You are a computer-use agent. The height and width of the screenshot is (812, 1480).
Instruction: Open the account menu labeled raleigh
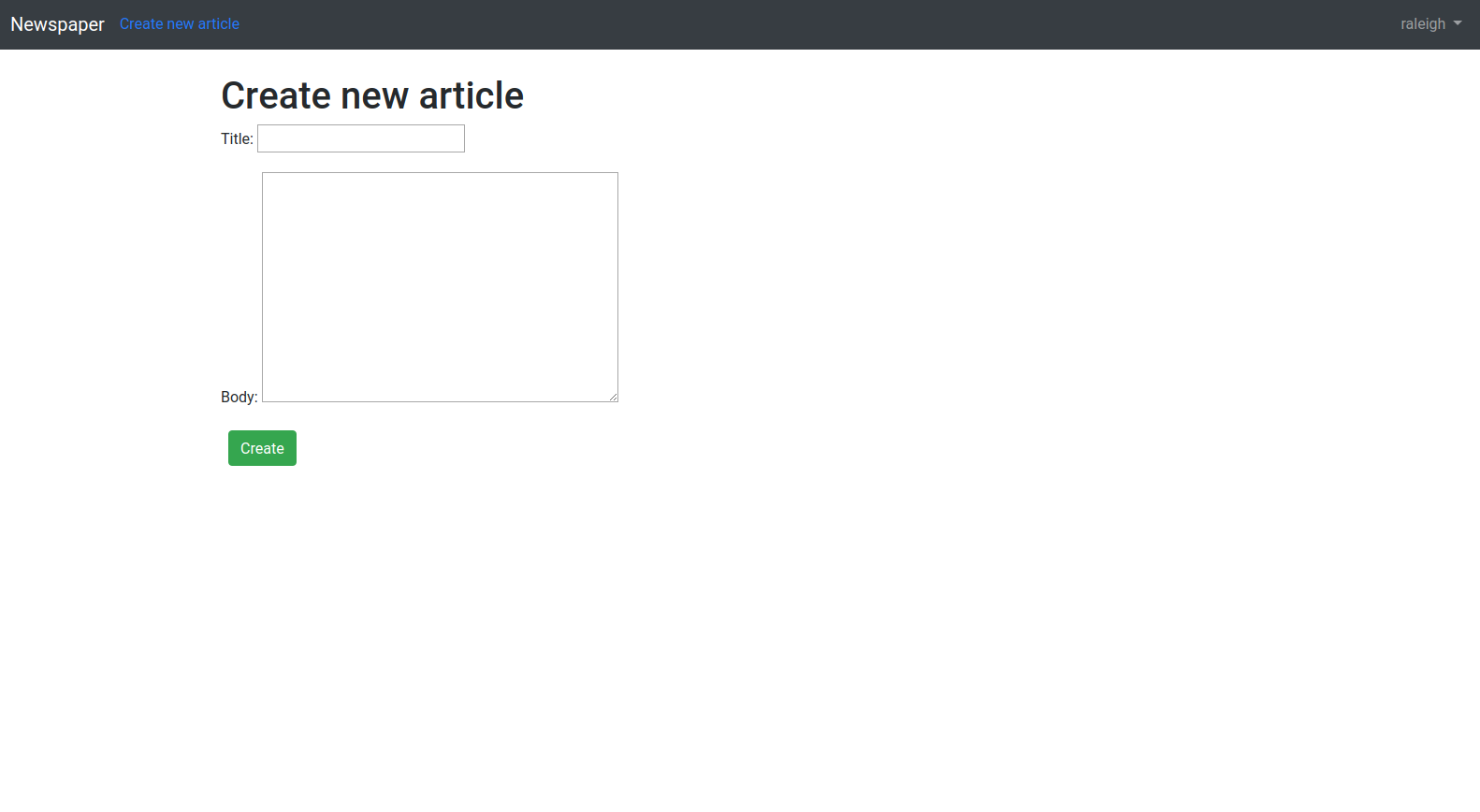tap(1430, 24)
